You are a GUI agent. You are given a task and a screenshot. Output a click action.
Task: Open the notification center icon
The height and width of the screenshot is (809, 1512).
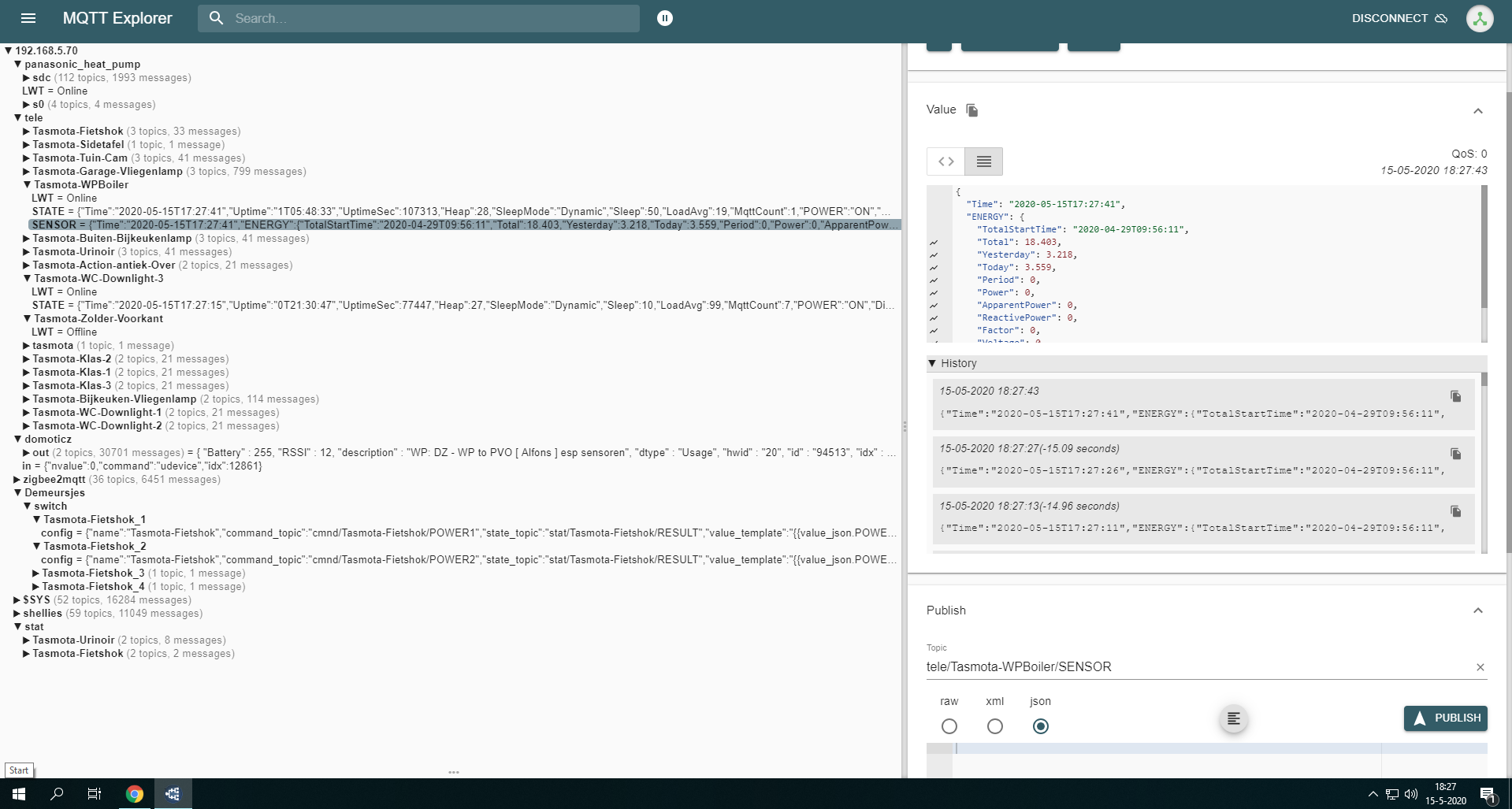coord(1488,794)
